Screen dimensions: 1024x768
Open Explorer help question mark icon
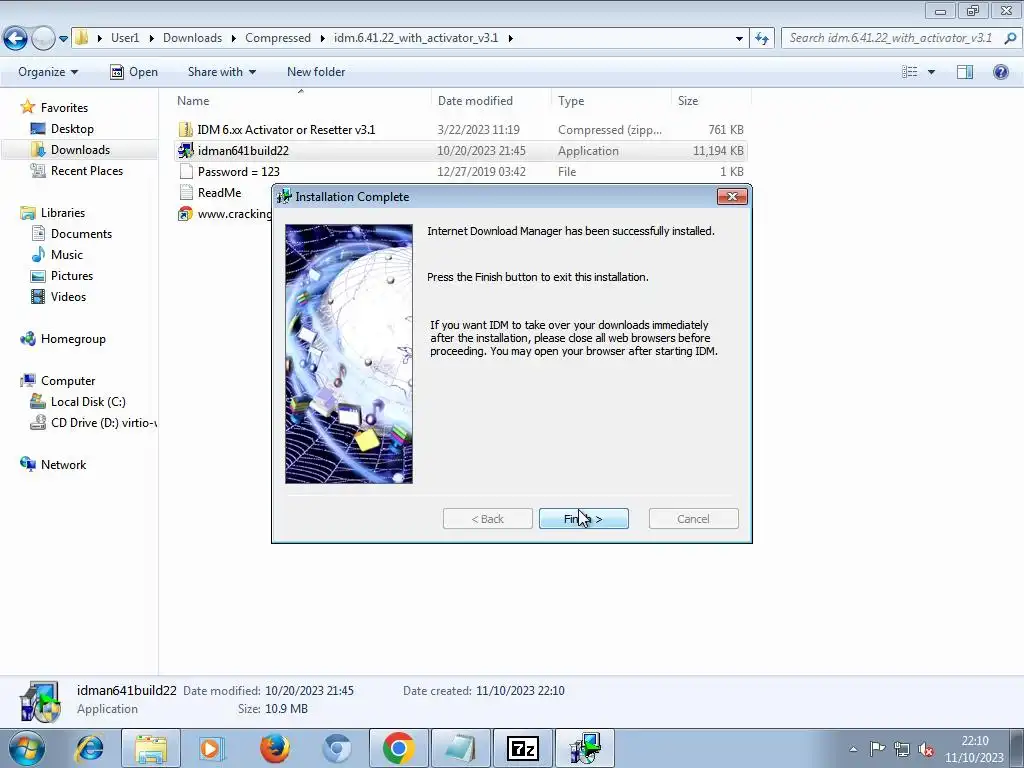1000,72
